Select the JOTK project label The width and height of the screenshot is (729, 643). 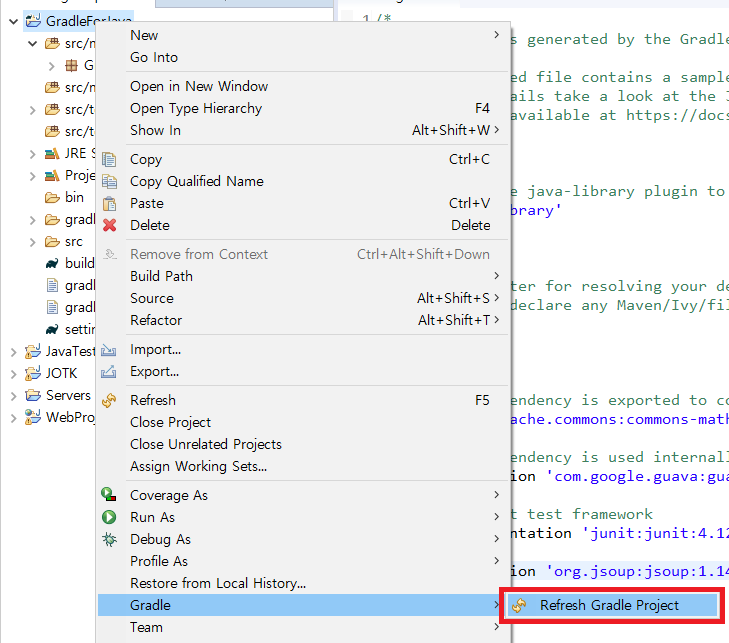pyautogui.click(x=61, y=373)
